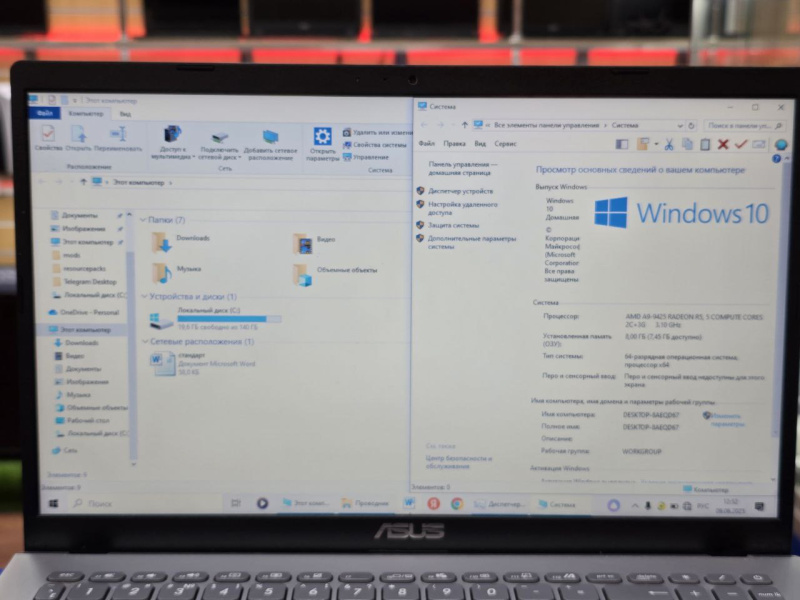Switch to the Компьютер ribbon tab

click(x=86, y=113)
